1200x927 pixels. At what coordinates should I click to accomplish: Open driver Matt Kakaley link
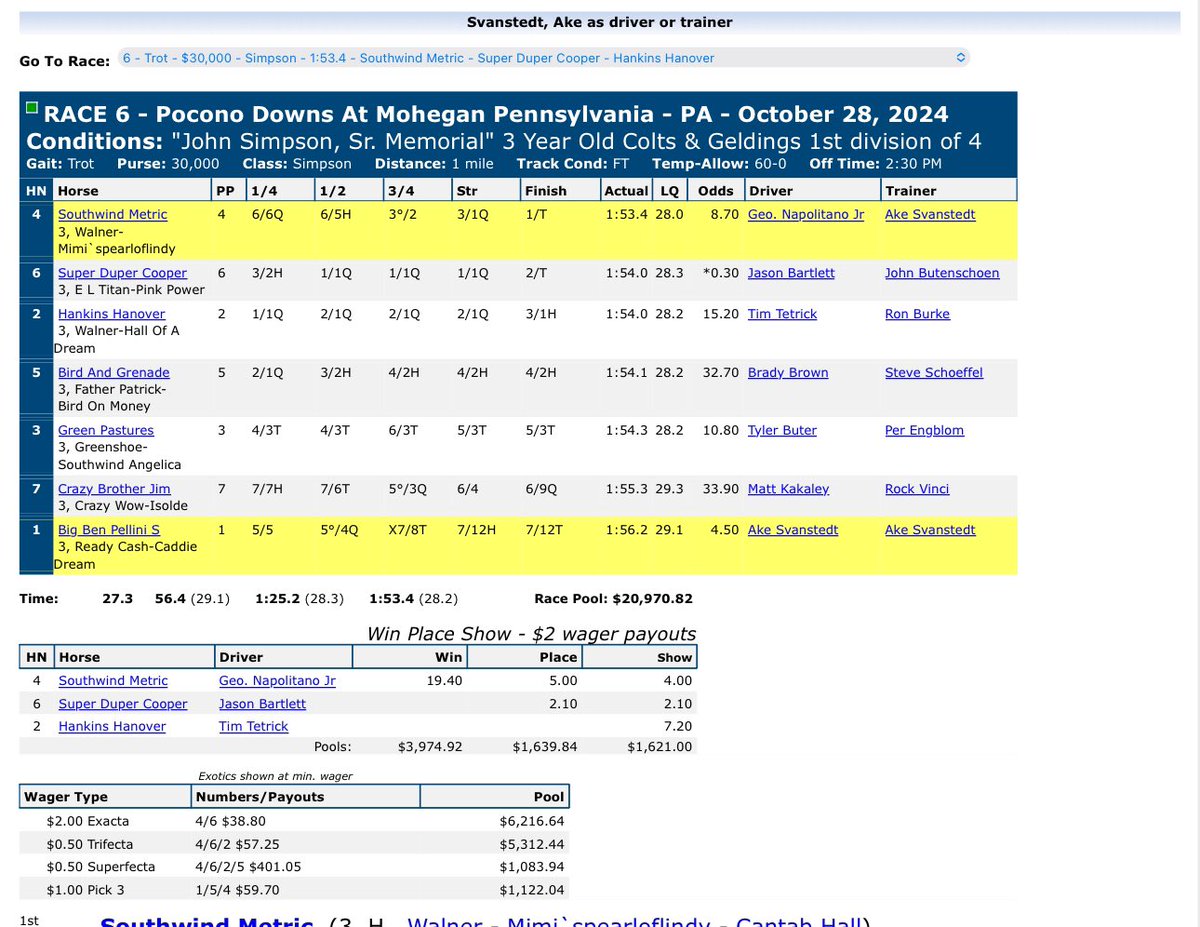pos(788,489)
